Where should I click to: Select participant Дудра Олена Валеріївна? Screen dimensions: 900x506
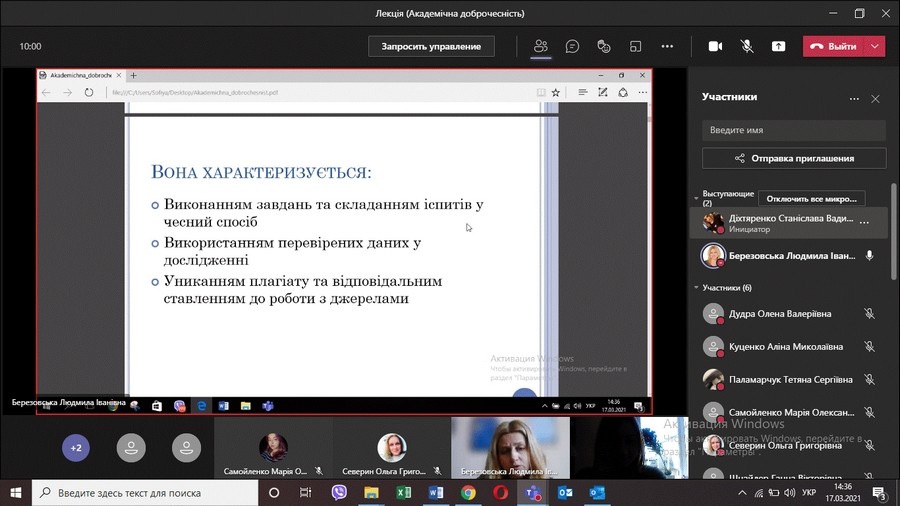791,314
